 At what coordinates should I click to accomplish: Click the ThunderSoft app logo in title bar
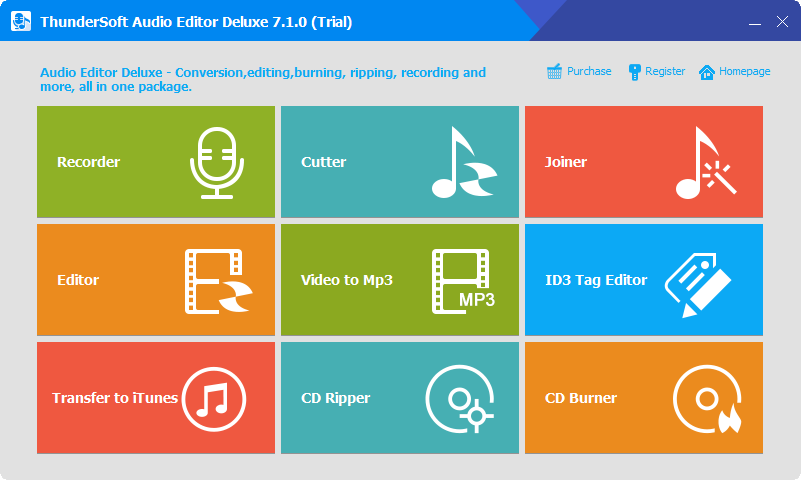(20, 21)
